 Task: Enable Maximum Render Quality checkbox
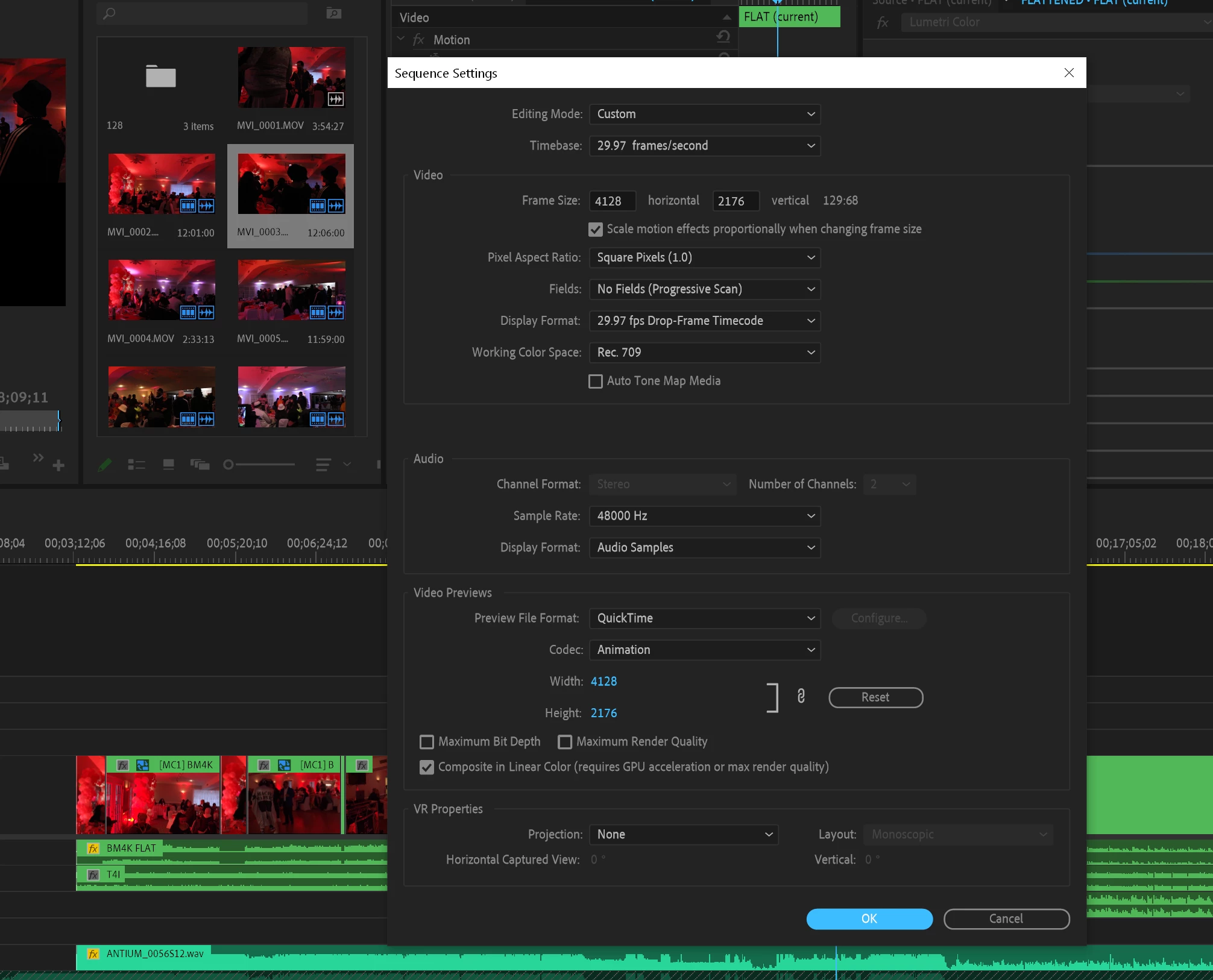(x=564, y=742)
